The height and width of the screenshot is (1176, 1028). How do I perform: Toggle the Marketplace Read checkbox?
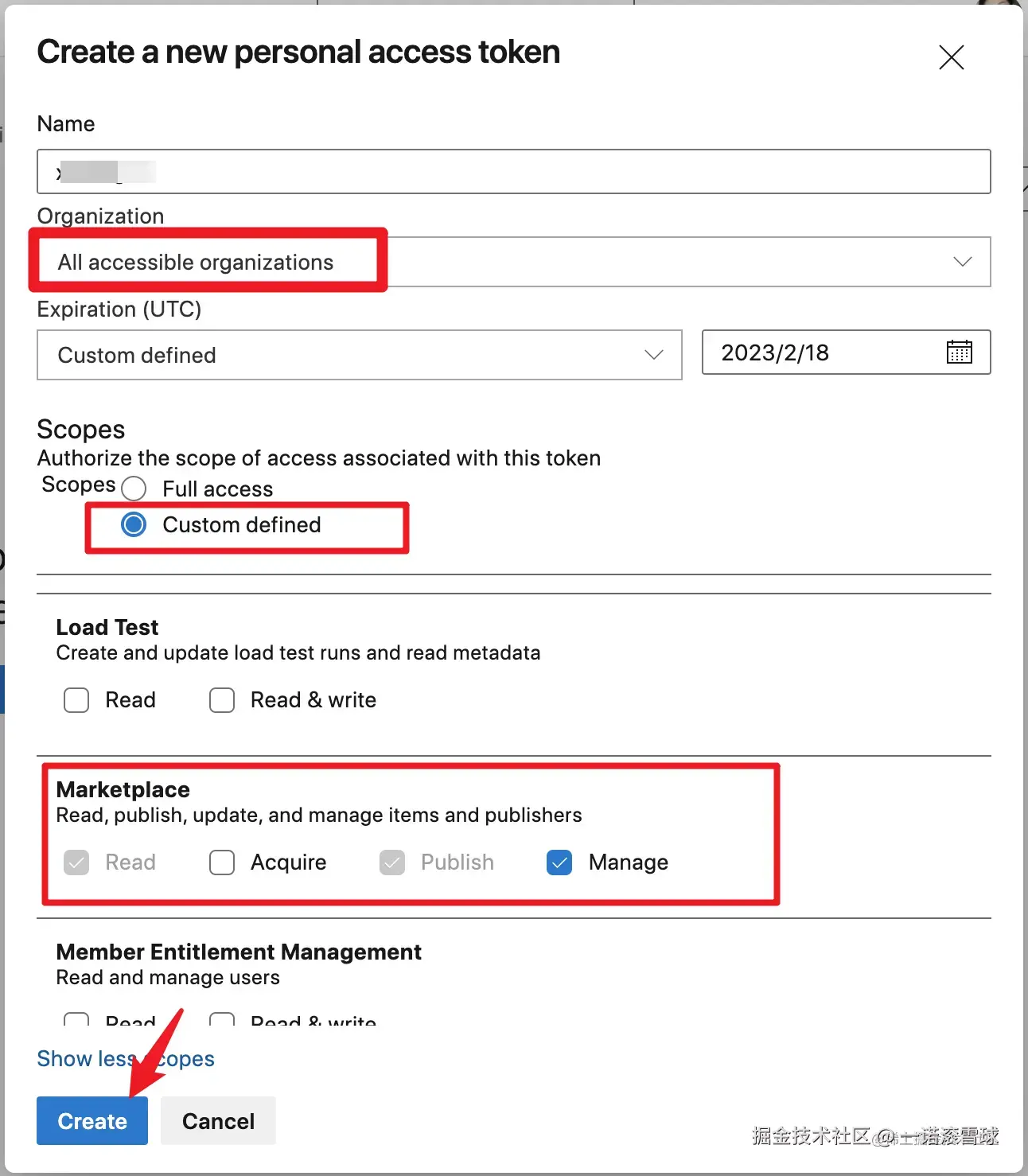point(76,863)
